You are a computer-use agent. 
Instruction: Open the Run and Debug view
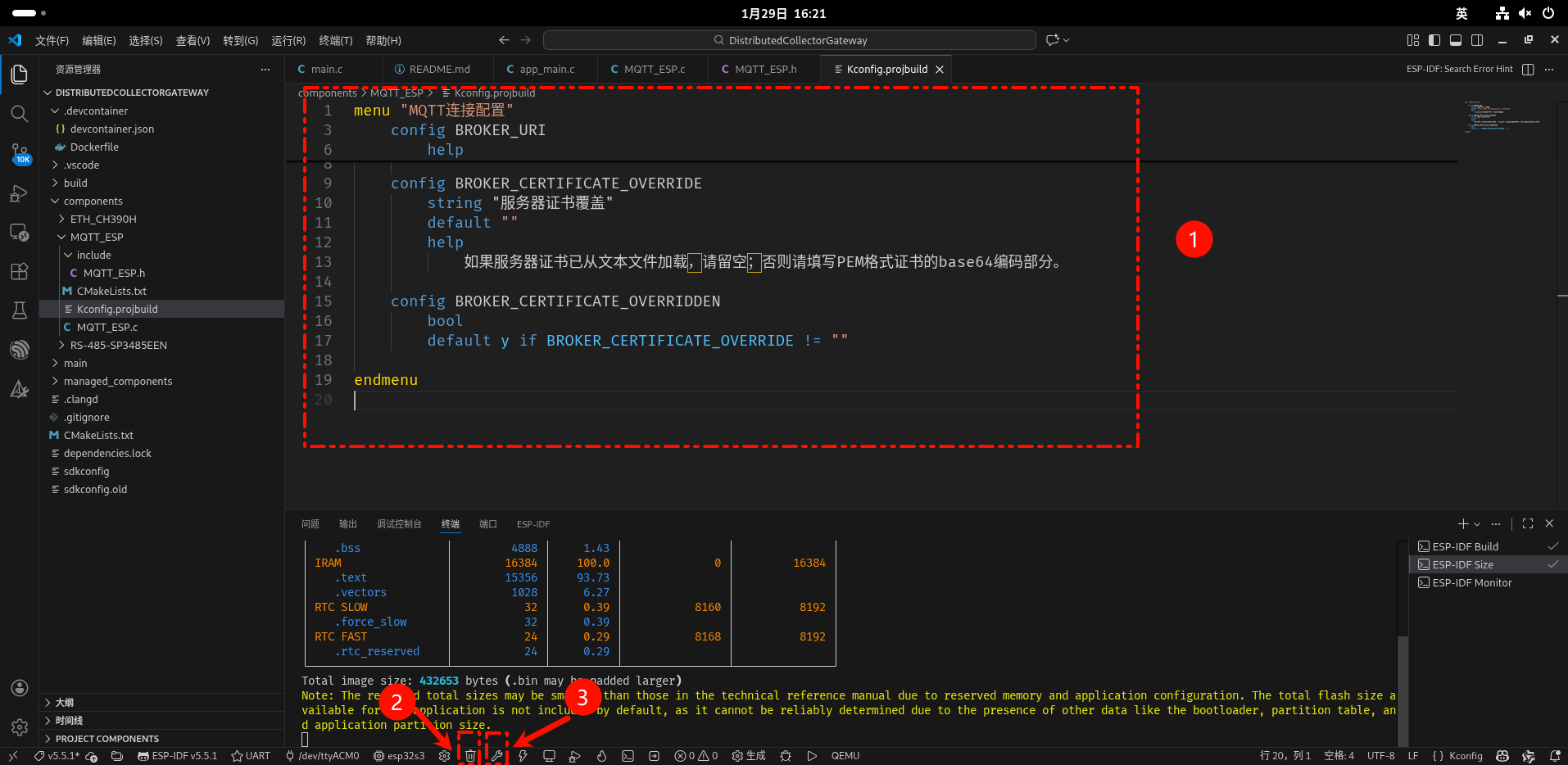(20, 193)
